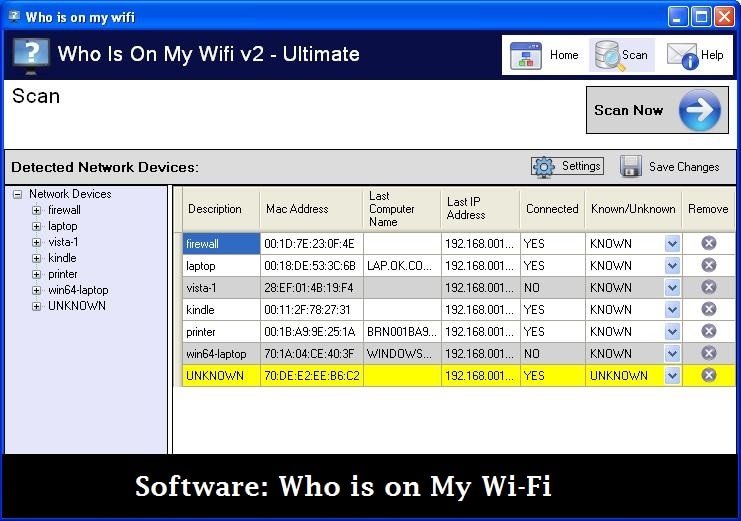This screenshot has height=521, width=741.
Task: Collapse the Network Devices tree root
Action: click(17, 194)
